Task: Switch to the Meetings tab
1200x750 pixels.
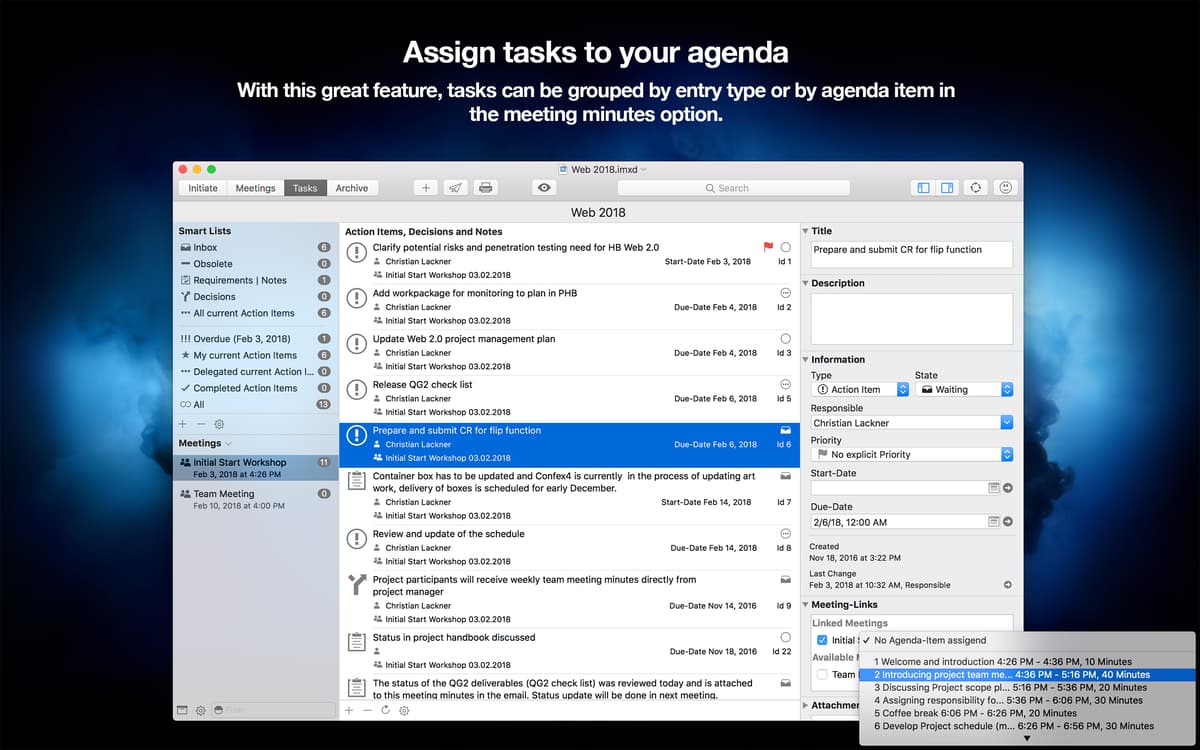Action: pyautogui.click(x=255, y=188)
